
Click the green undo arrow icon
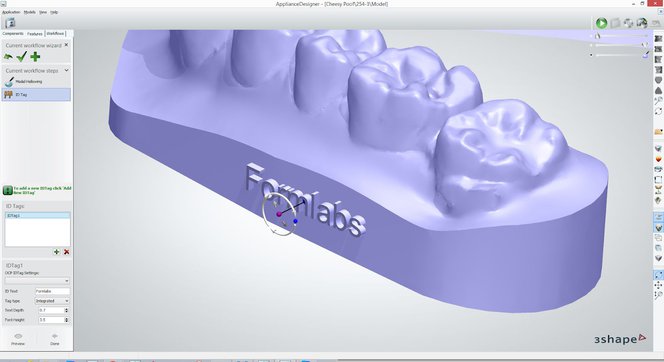8,56
